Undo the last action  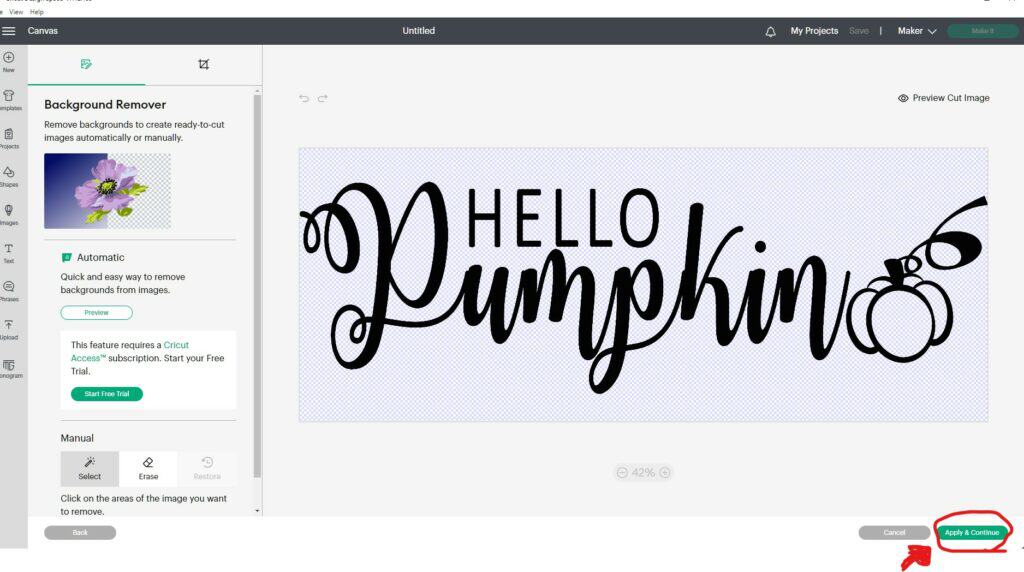[x=304, y=98]
